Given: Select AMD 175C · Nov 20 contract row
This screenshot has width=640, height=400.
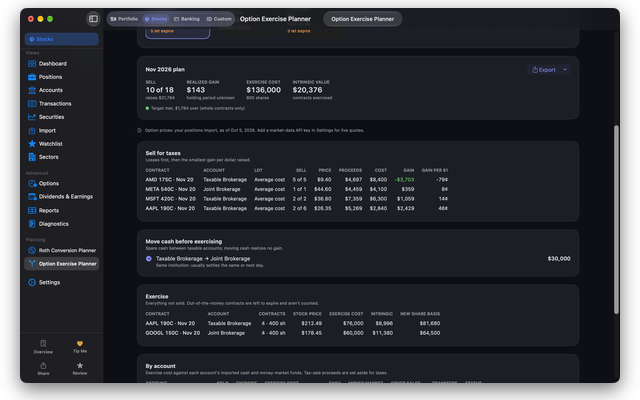Looking at the screenshot, I should pyautogui.click(x=297, y=180).
